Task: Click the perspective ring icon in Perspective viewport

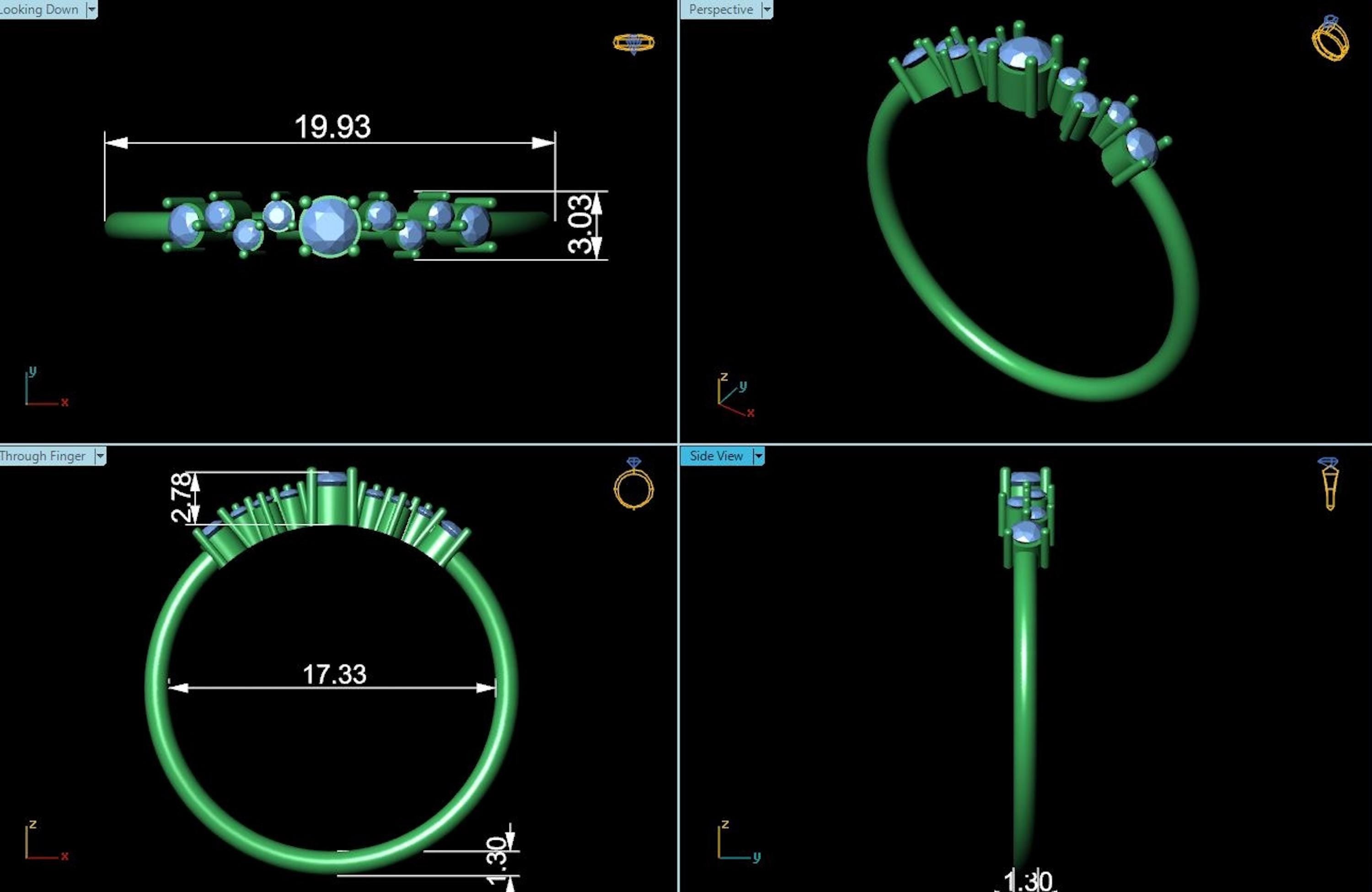Action: click(1330, 38)
